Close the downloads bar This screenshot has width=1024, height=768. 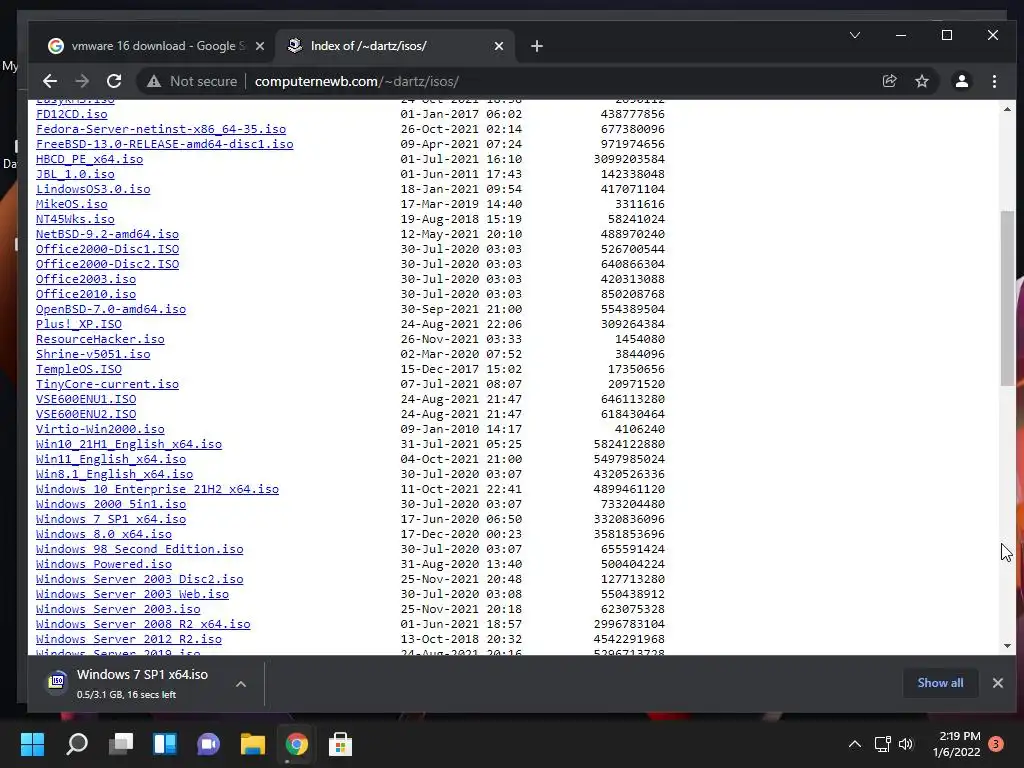pyautogui.click(x=997, y=682)
